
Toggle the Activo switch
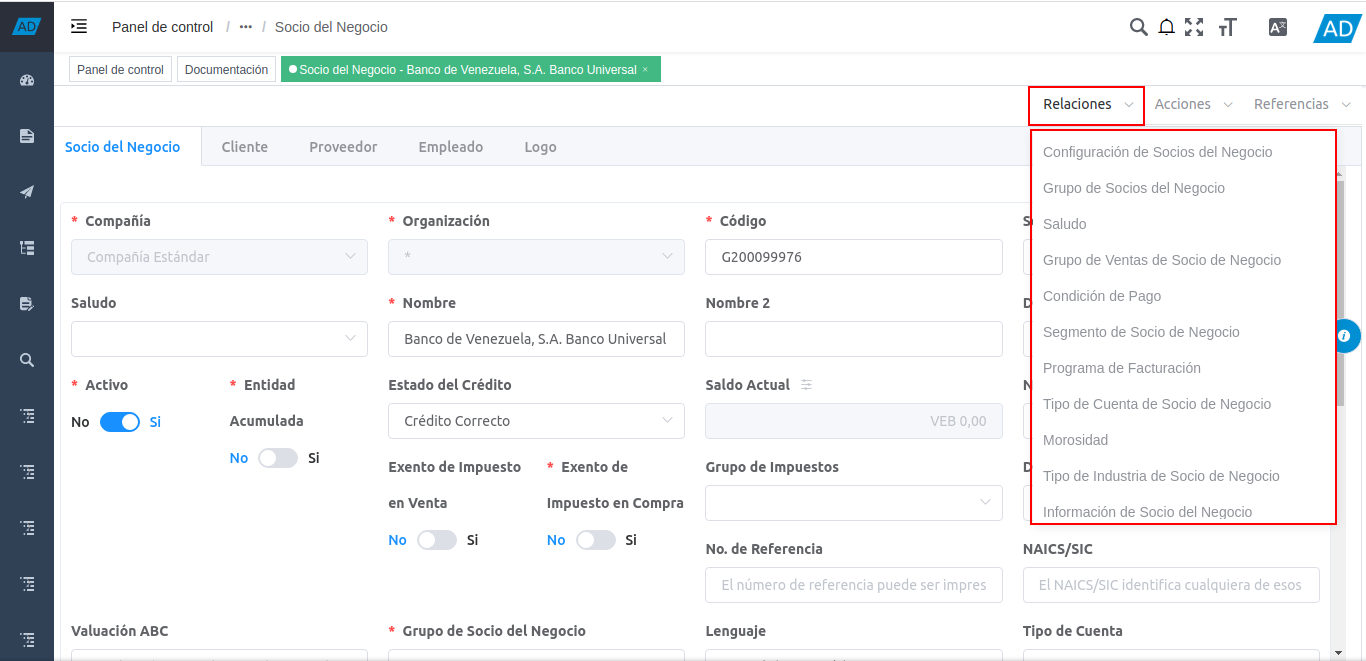(x=120, y=422)
